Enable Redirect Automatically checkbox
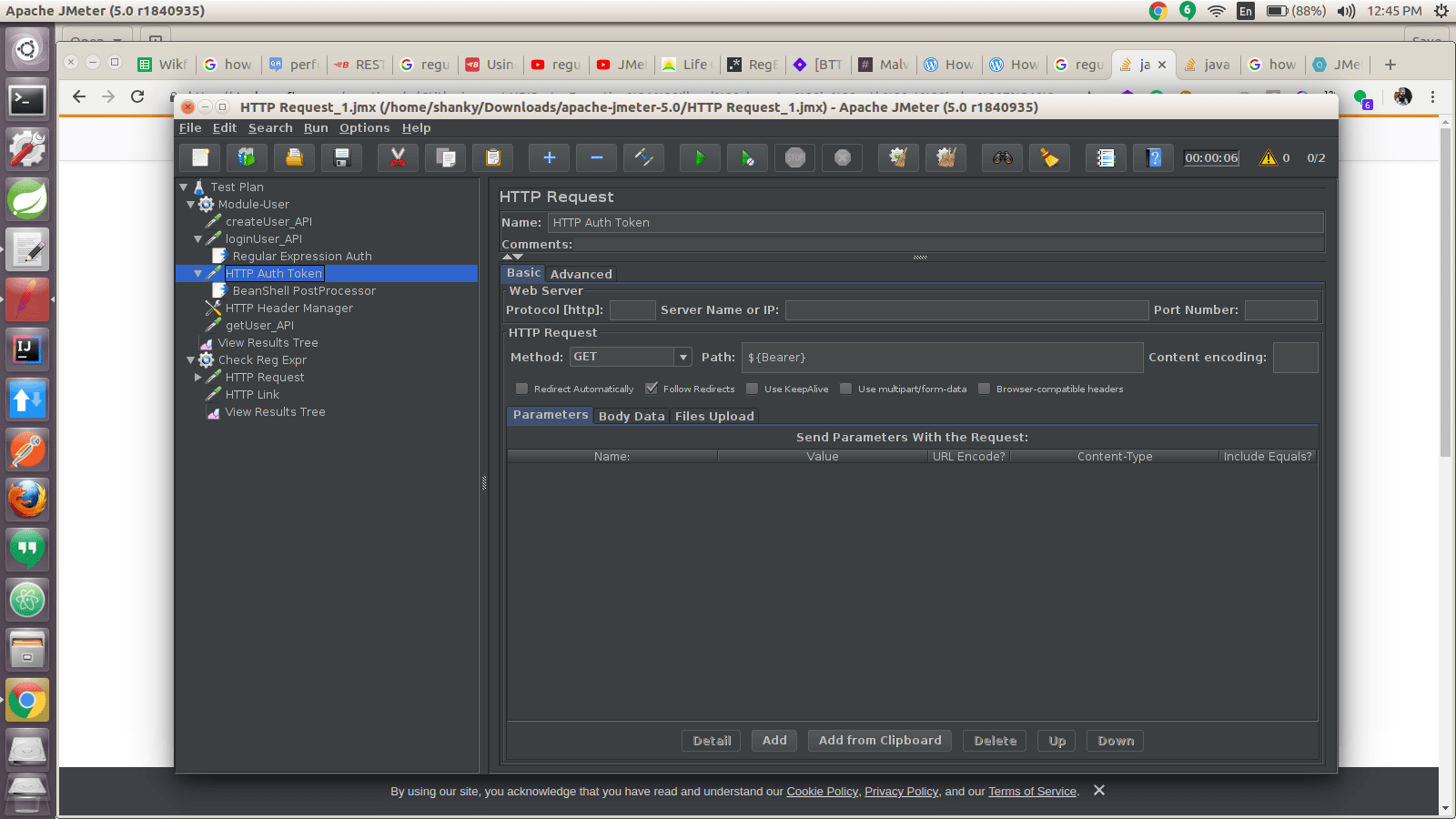 522,389
